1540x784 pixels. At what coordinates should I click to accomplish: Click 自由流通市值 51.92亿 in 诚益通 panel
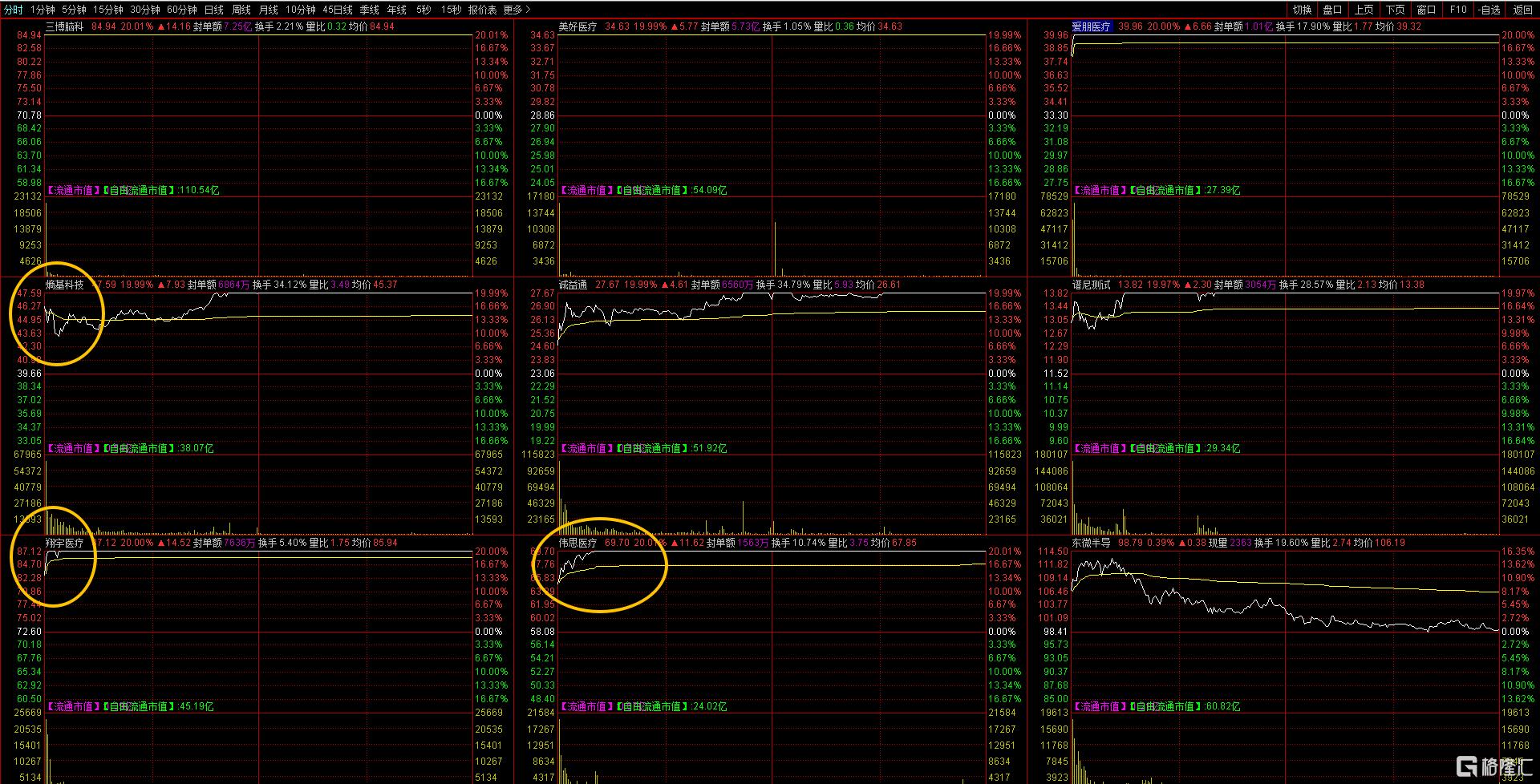coord(671,449)
